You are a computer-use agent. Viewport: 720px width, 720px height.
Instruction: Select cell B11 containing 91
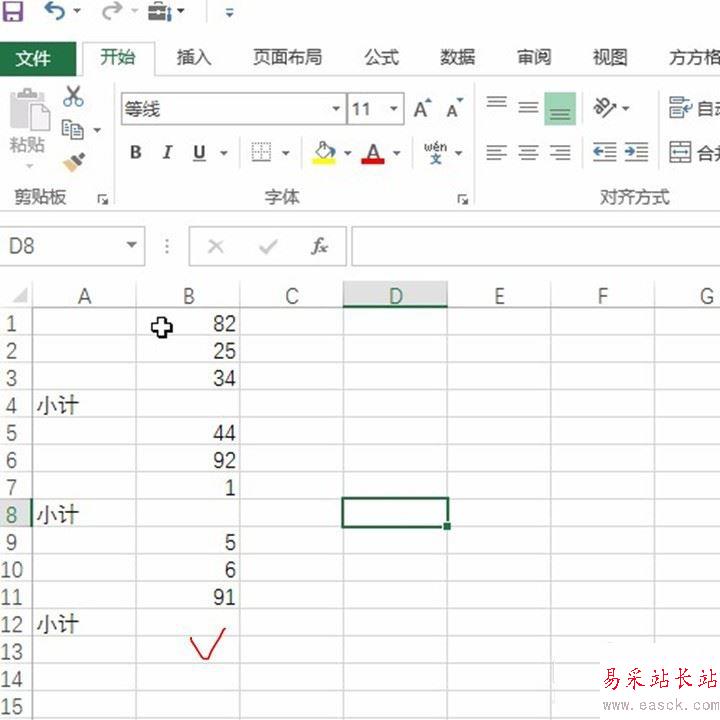(x=188, y=596)
